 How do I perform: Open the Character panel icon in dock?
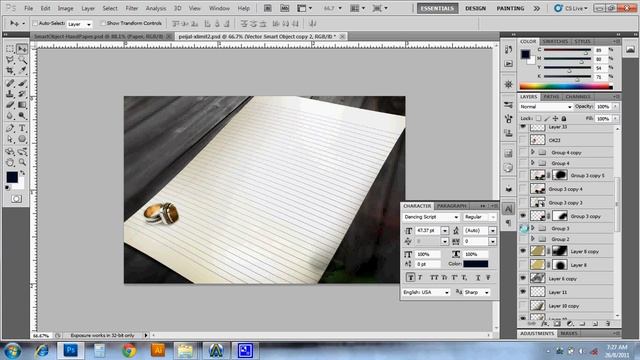[x=508, y=209]
